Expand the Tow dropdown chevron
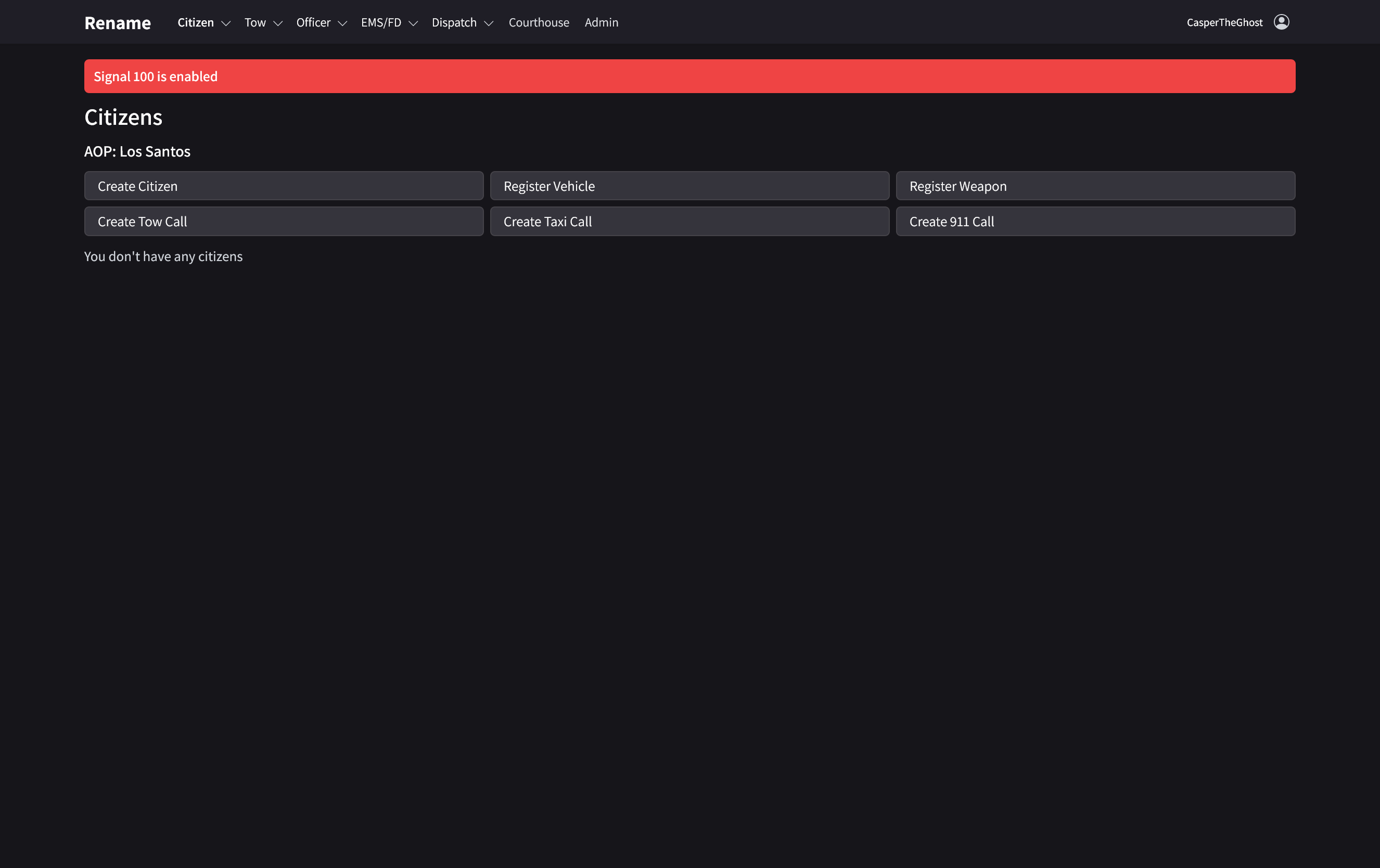 [278, 23]
